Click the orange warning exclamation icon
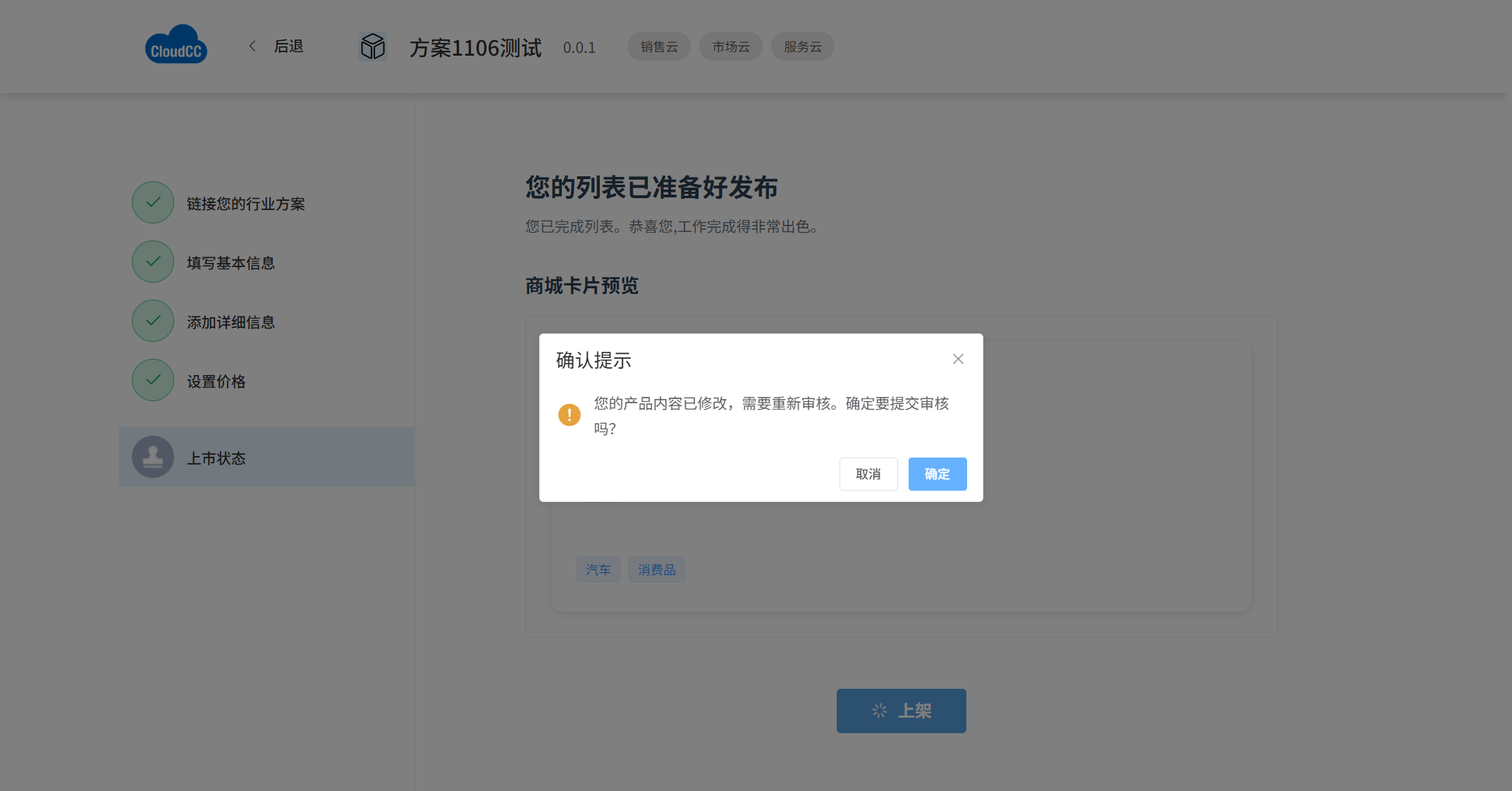The width and height of the screenshot is (1512, 791). [x=570, y=415]
